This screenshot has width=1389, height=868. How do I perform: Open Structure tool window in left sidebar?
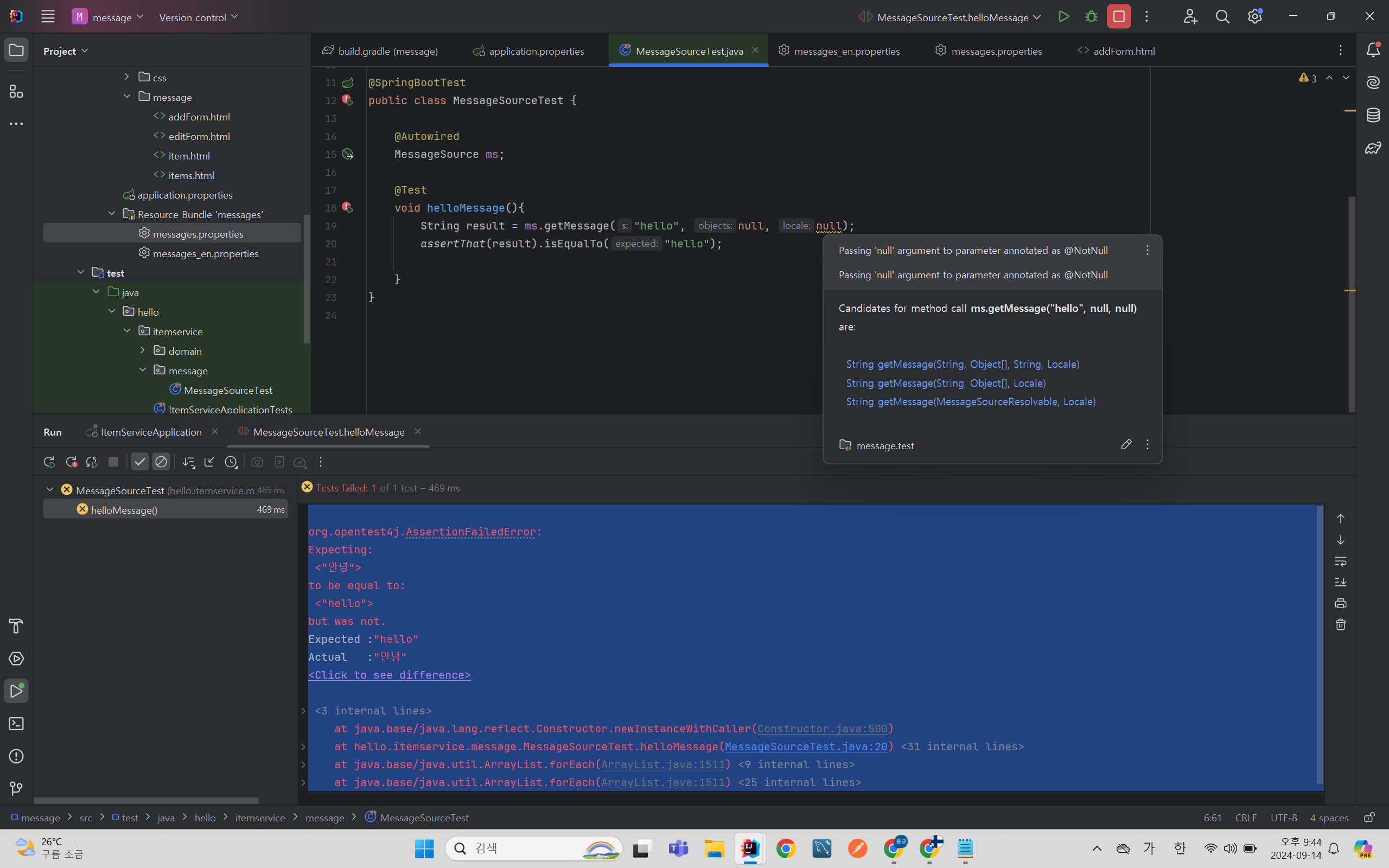(16, 91)
